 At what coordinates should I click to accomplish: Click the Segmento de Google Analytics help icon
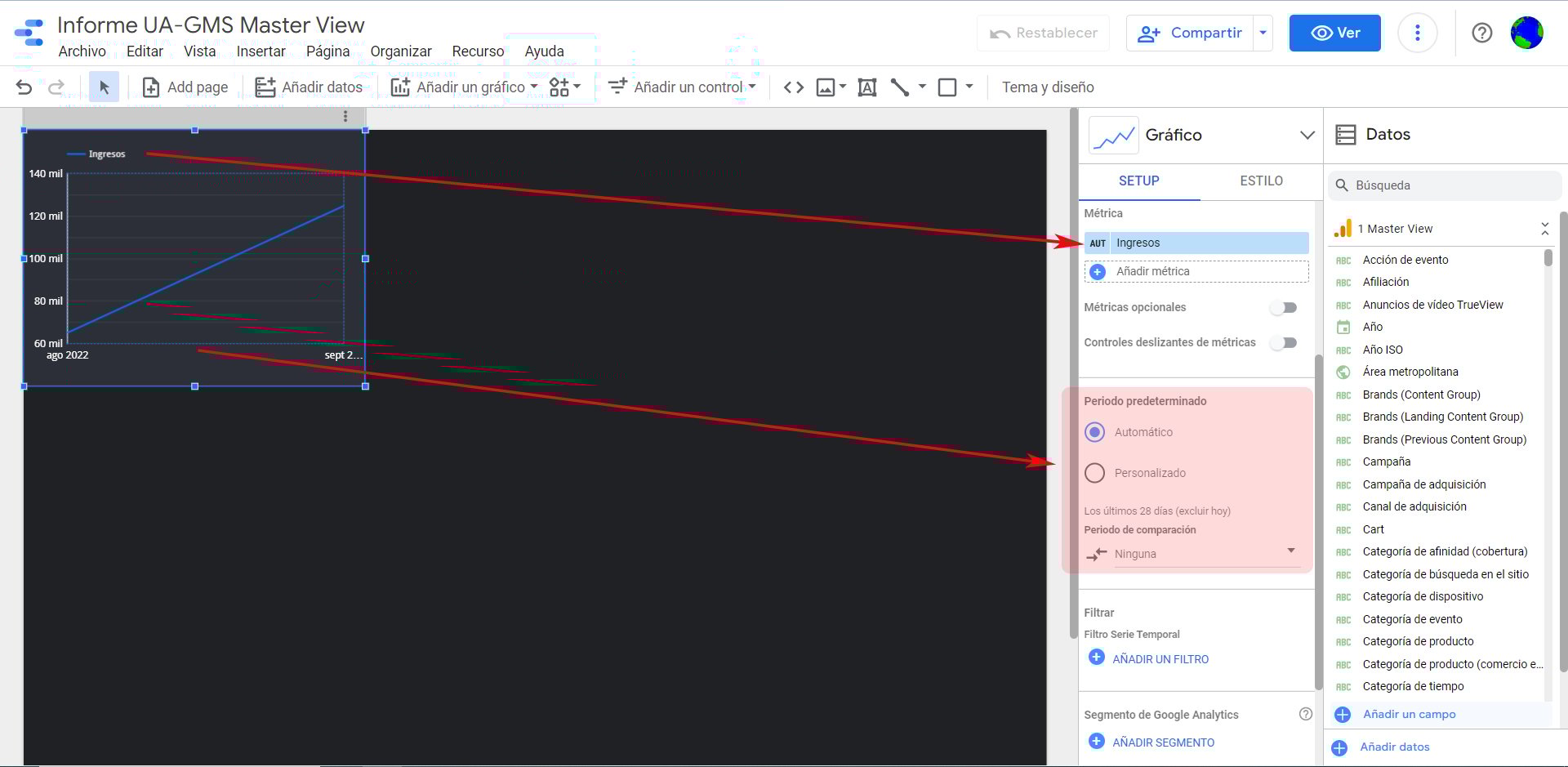click(1305, 714)
